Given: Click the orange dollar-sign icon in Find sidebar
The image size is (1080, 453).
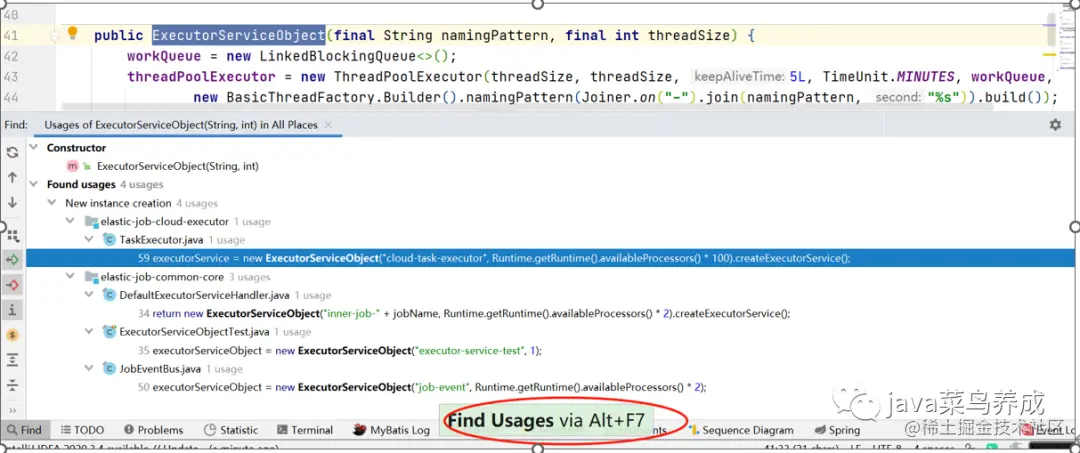Looking at the screenshot, I should pyautogui.click(x=12, y=335).
